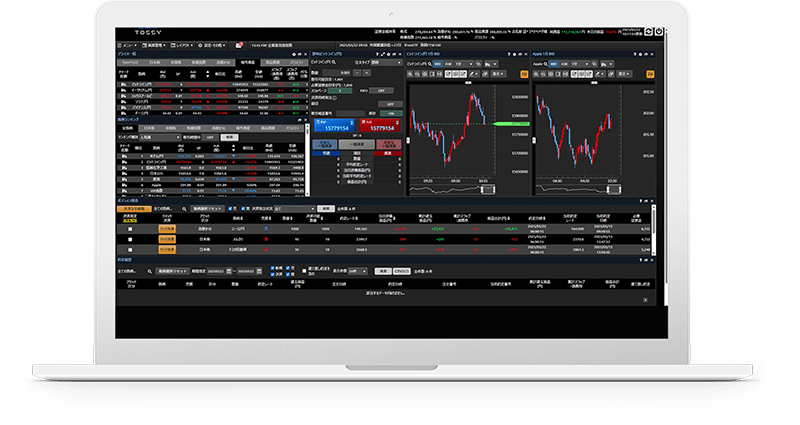Viewport: 800px width, 425px height.
Task: Select the highlighted crypto tab in price list
Action: tap(244, 61)
